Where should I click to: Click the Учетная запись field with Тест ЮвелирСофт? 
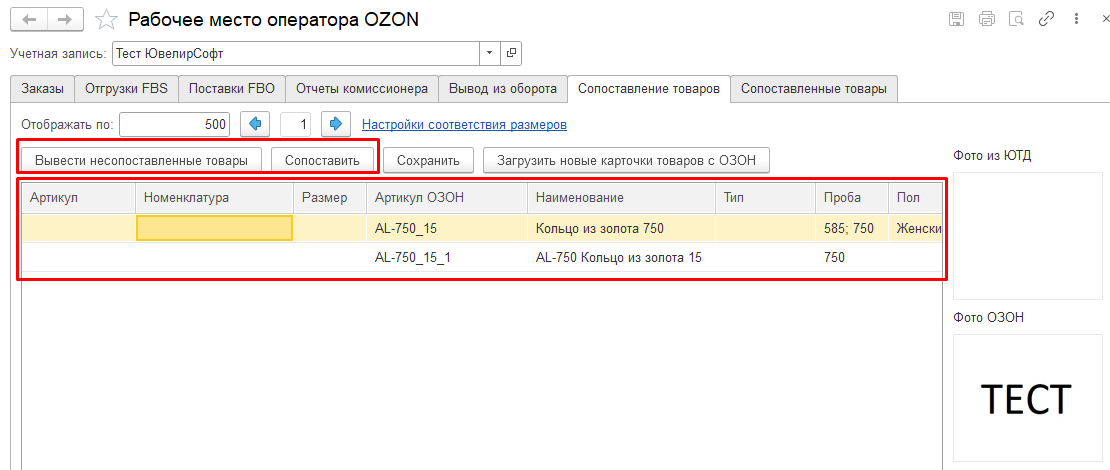(x=296, y=53)
